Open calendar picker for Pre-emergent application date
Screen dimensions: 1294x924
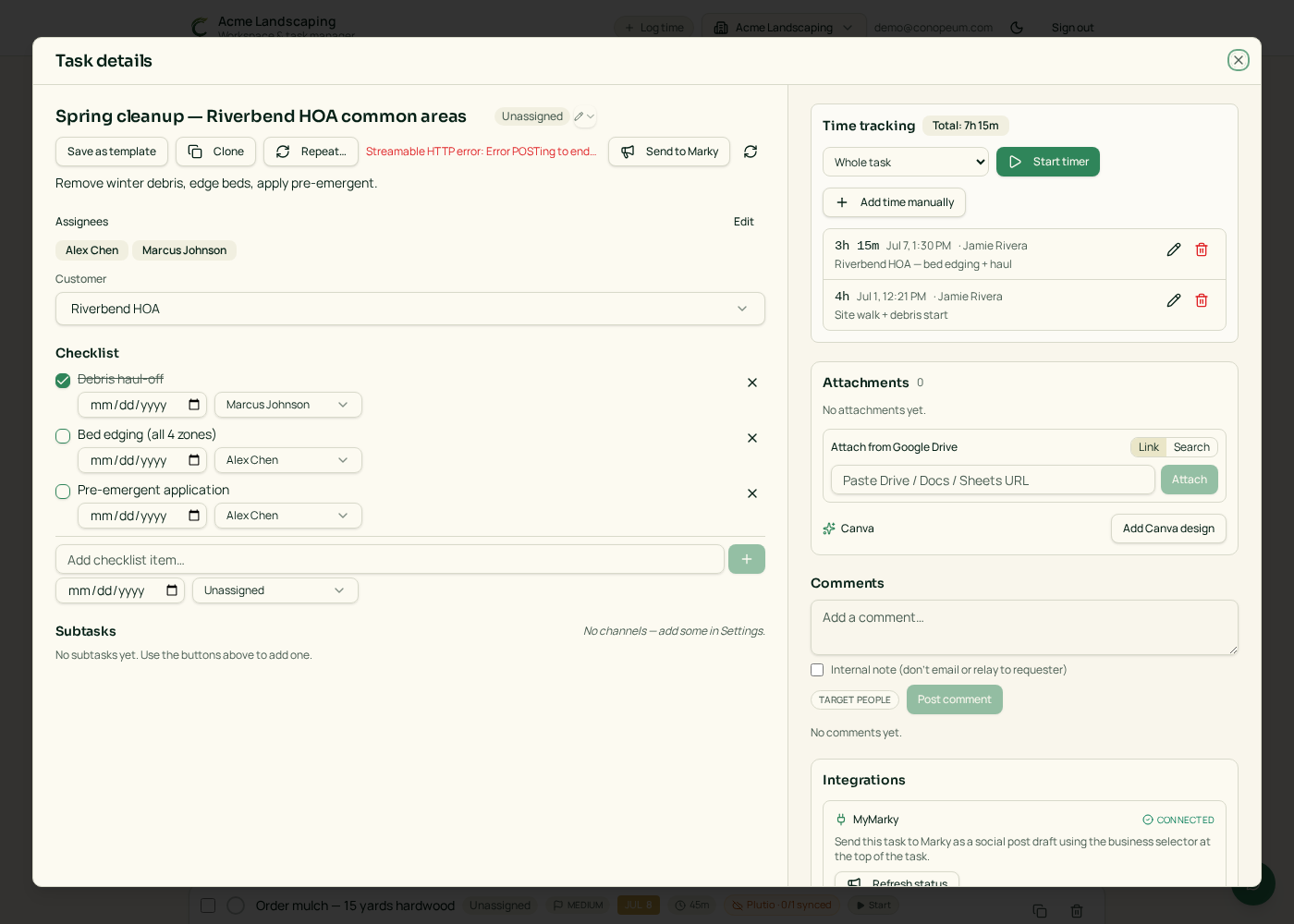[194, 516]
